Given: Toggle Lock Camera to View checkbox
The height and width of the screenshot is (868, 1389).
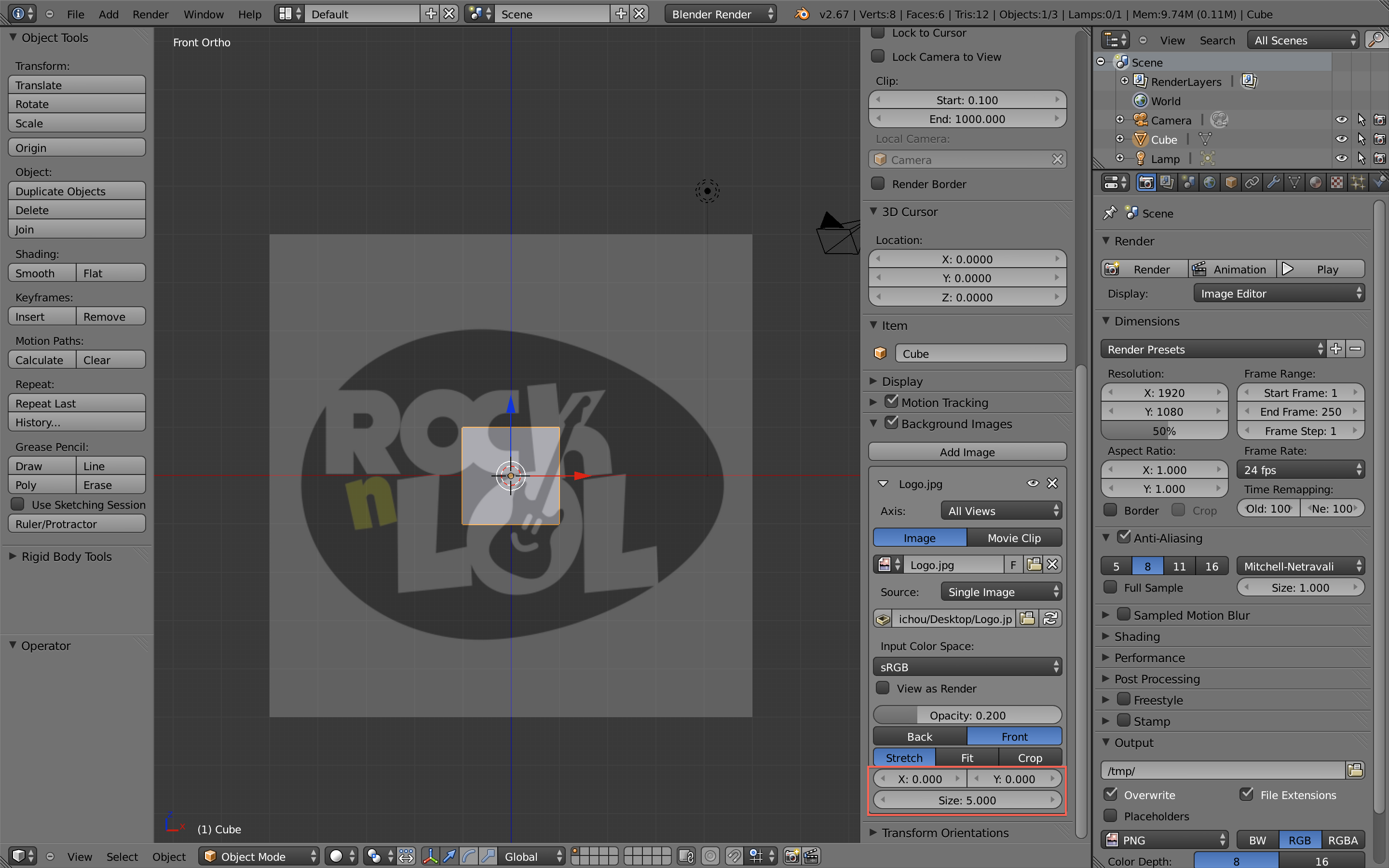Looking at the screenshot, I should pyautogui.click(x=878, y=56).
